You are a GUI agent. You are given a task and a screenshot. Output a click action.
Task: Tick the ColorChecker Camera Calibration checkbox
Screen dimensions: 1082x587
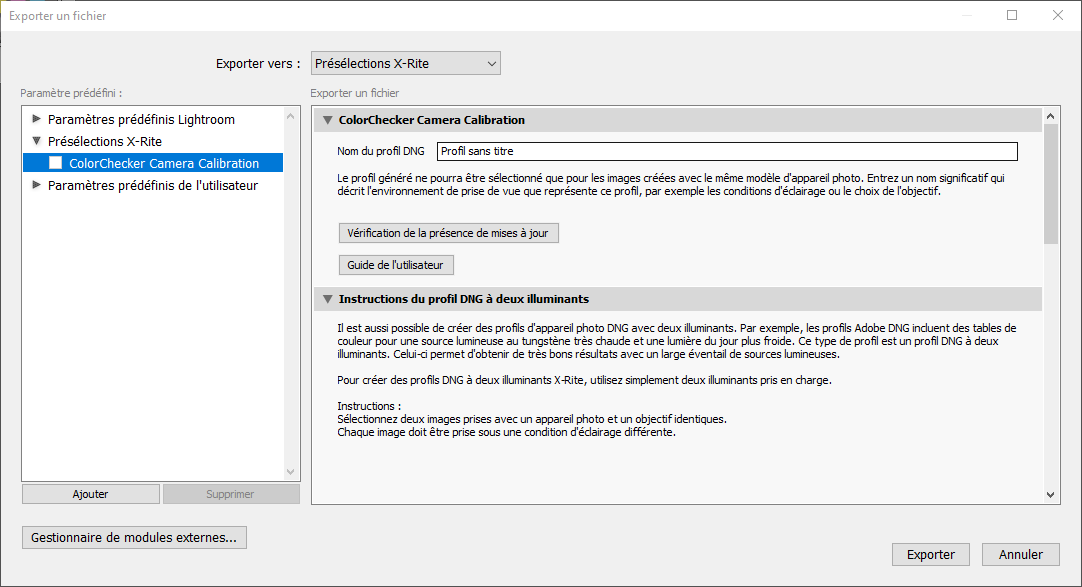(56, 163)
